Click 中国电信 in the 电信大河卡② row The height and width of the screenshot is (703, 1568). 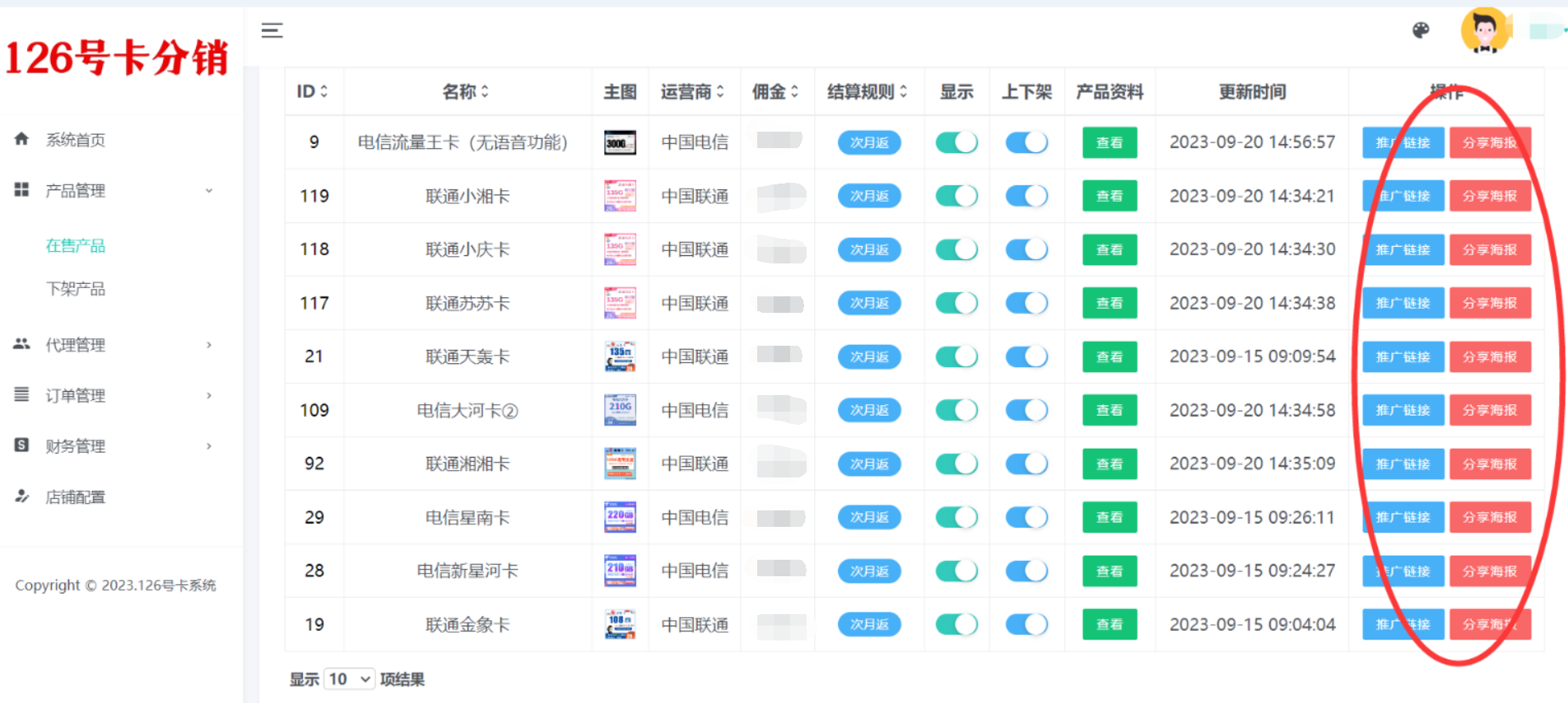click(x=695, y=410)
